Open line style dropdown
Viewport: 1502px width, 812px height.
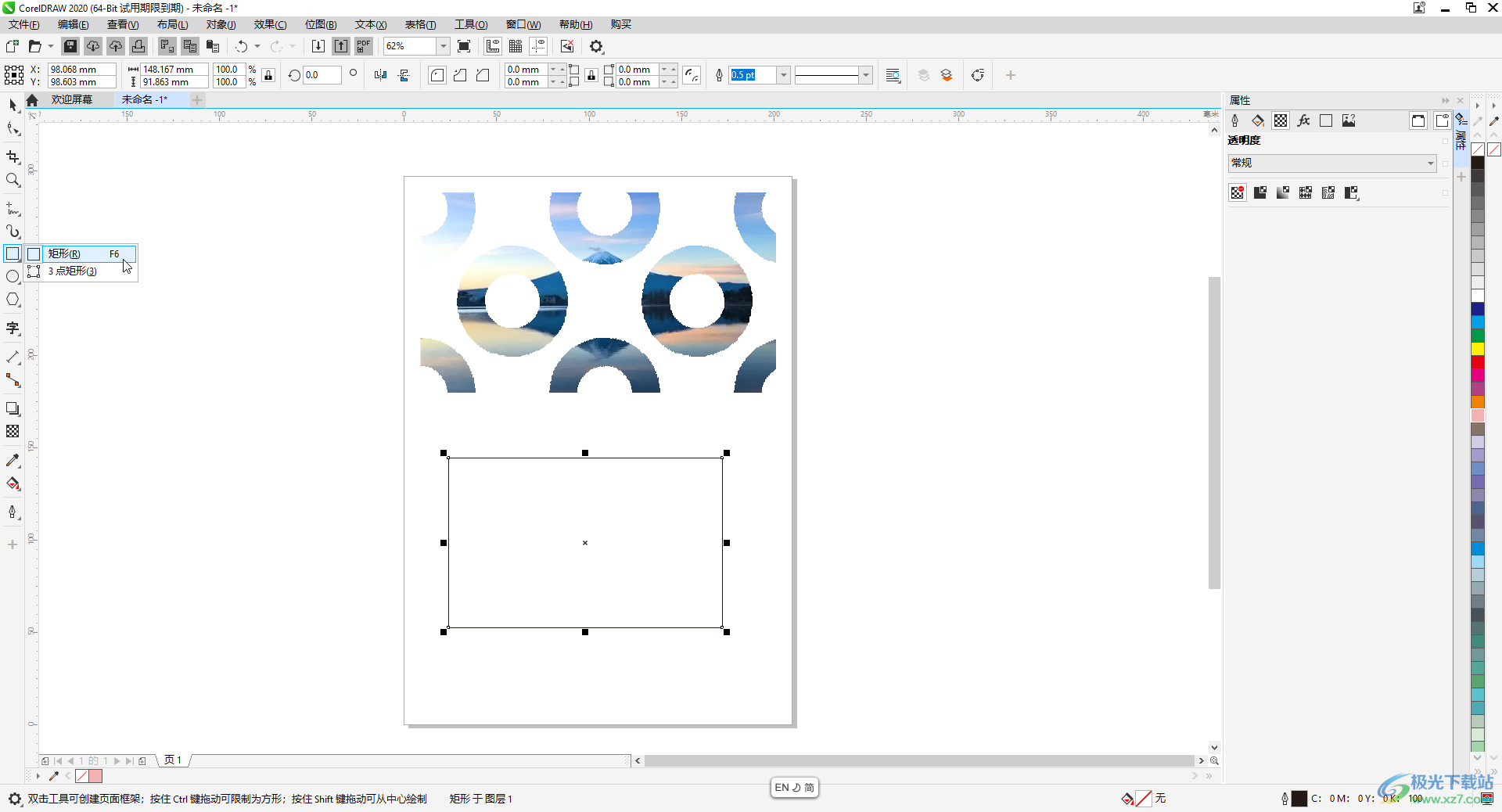[x=866, y=75]
